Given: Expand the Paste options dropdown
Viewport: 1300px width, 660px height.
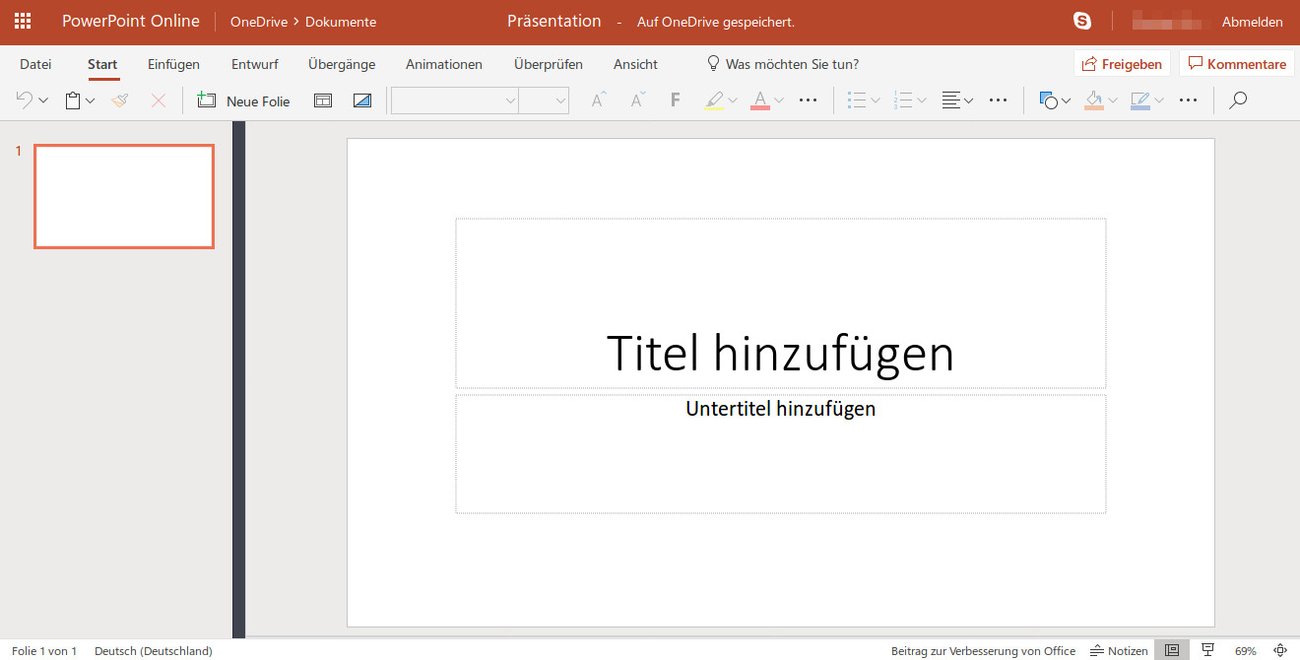Looking at the screenshot, I should pos(89,100).
